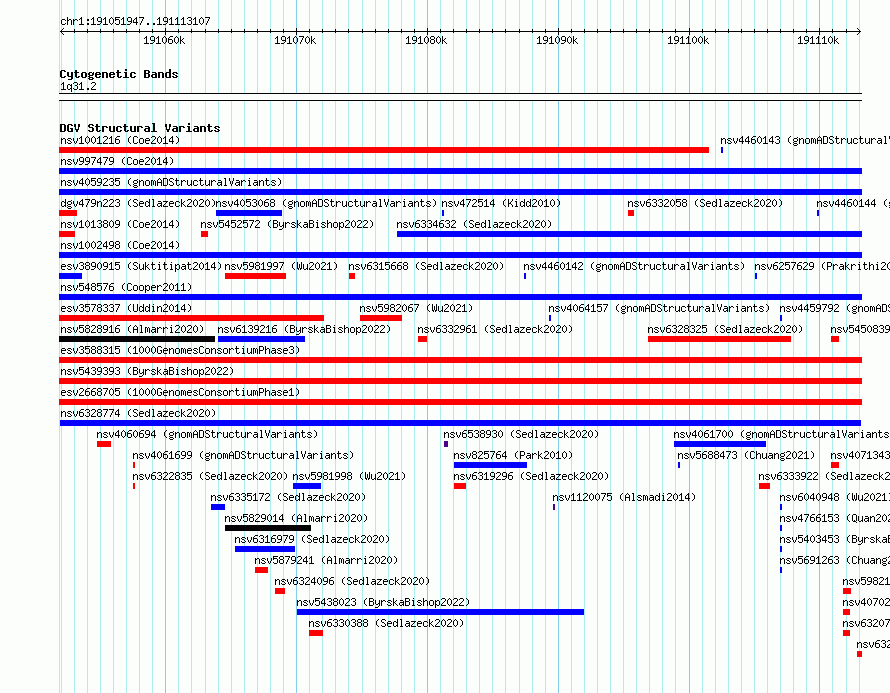
Task: Open nsv6328325 (Sedlazeck2020) variant
Action: [x=725, y=329]
